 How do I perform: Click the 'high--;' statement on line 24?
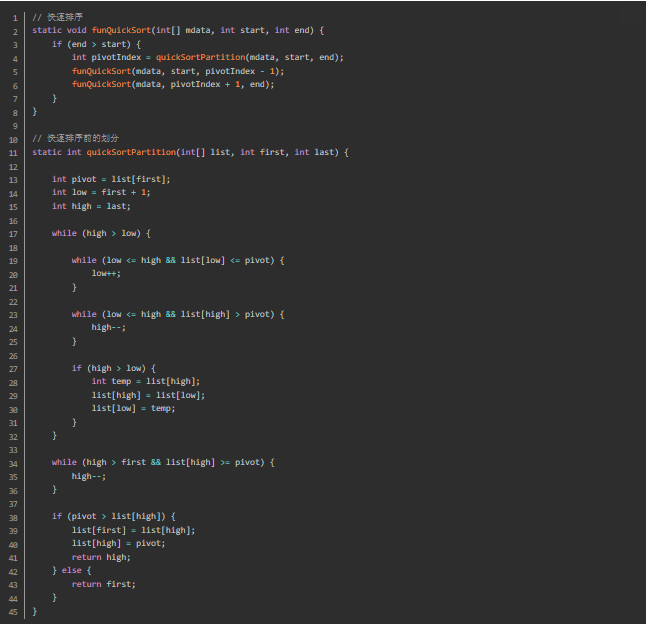pyautogui.click(x=109, y=327)
